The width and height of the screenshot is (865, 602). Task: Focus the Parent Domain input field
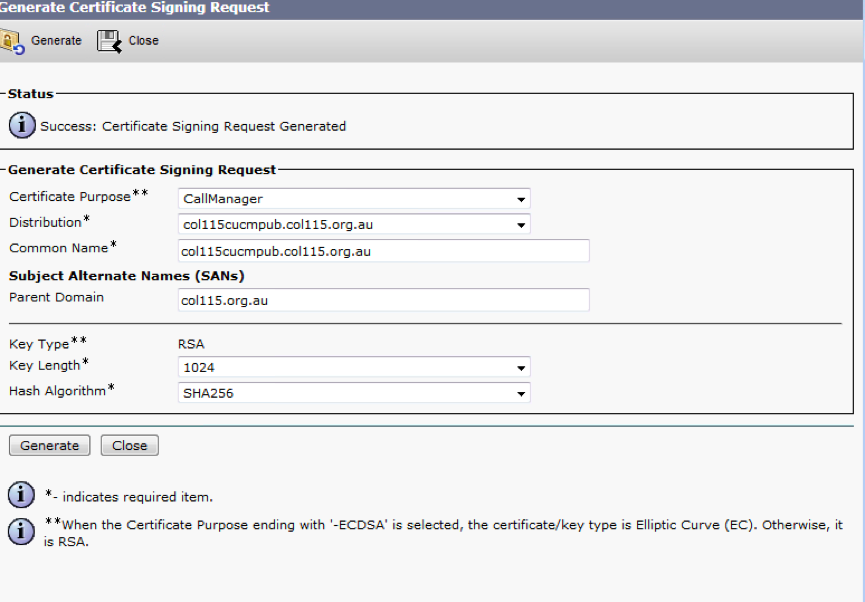point(384,300)
